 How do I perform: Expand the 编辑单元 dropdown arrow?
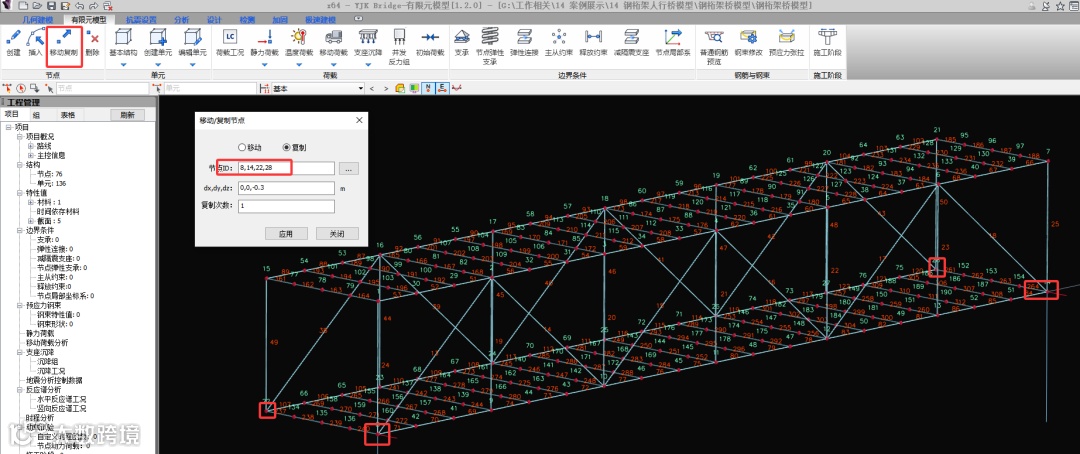193,65
